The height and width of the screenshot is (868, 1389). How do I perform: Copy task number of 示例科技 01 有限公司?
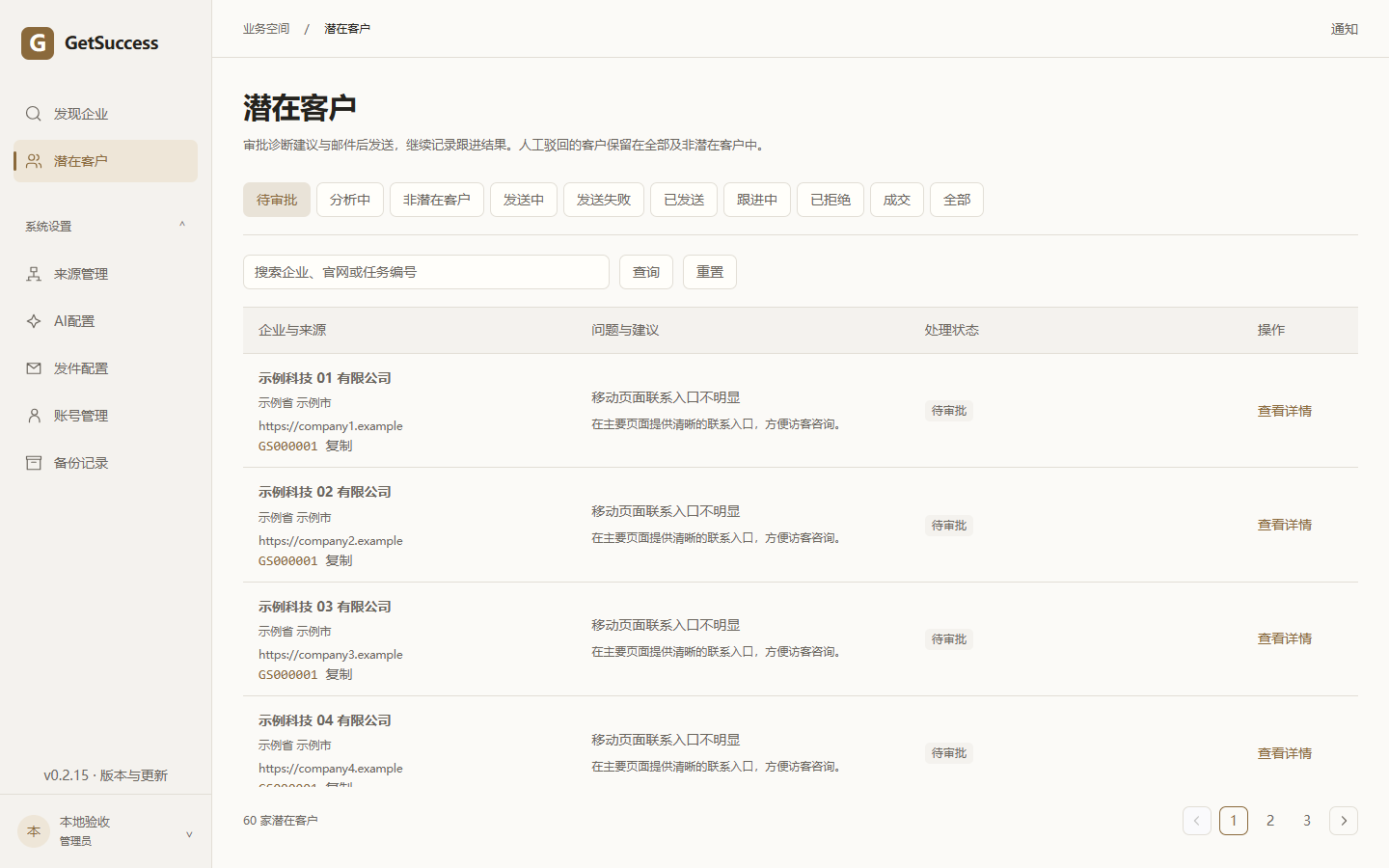(x=339, y=446)
